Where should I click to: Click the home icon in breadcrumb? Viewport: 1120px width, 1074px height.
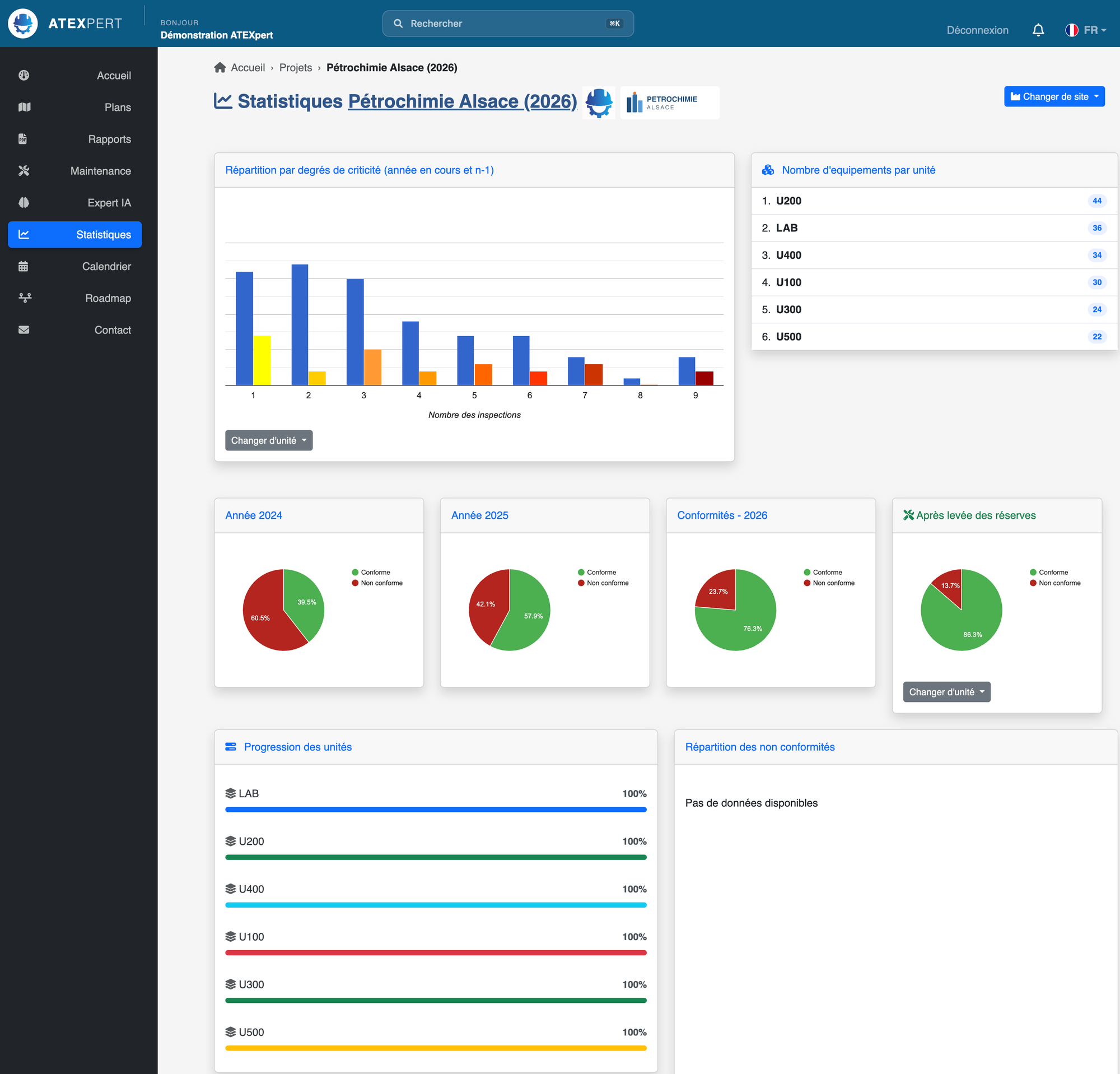[x=220, y=67]
